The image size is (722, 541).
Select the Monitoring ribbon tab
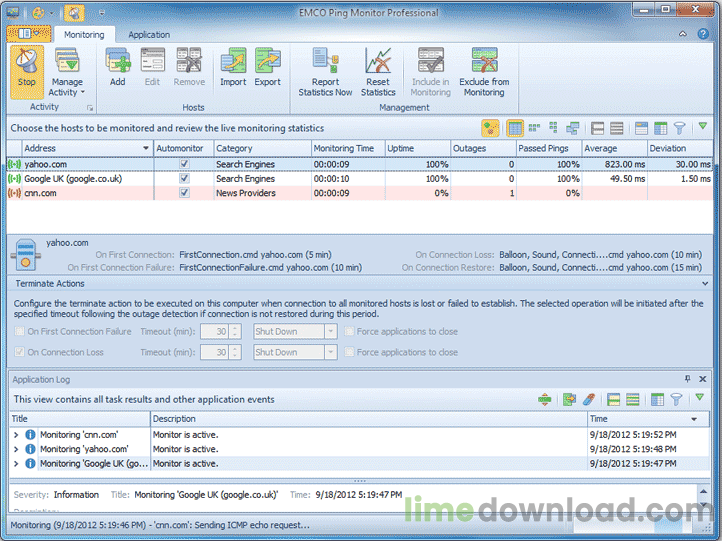(x=85, y=33)
